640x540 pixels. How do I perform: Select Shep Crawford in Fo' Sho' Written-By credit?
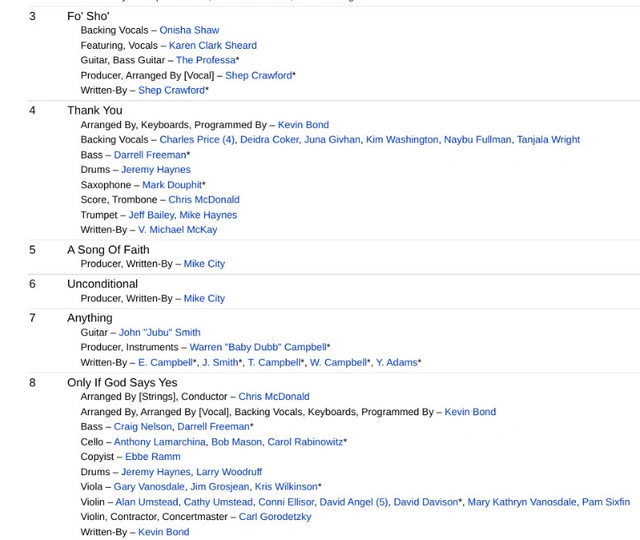point(171,90)
